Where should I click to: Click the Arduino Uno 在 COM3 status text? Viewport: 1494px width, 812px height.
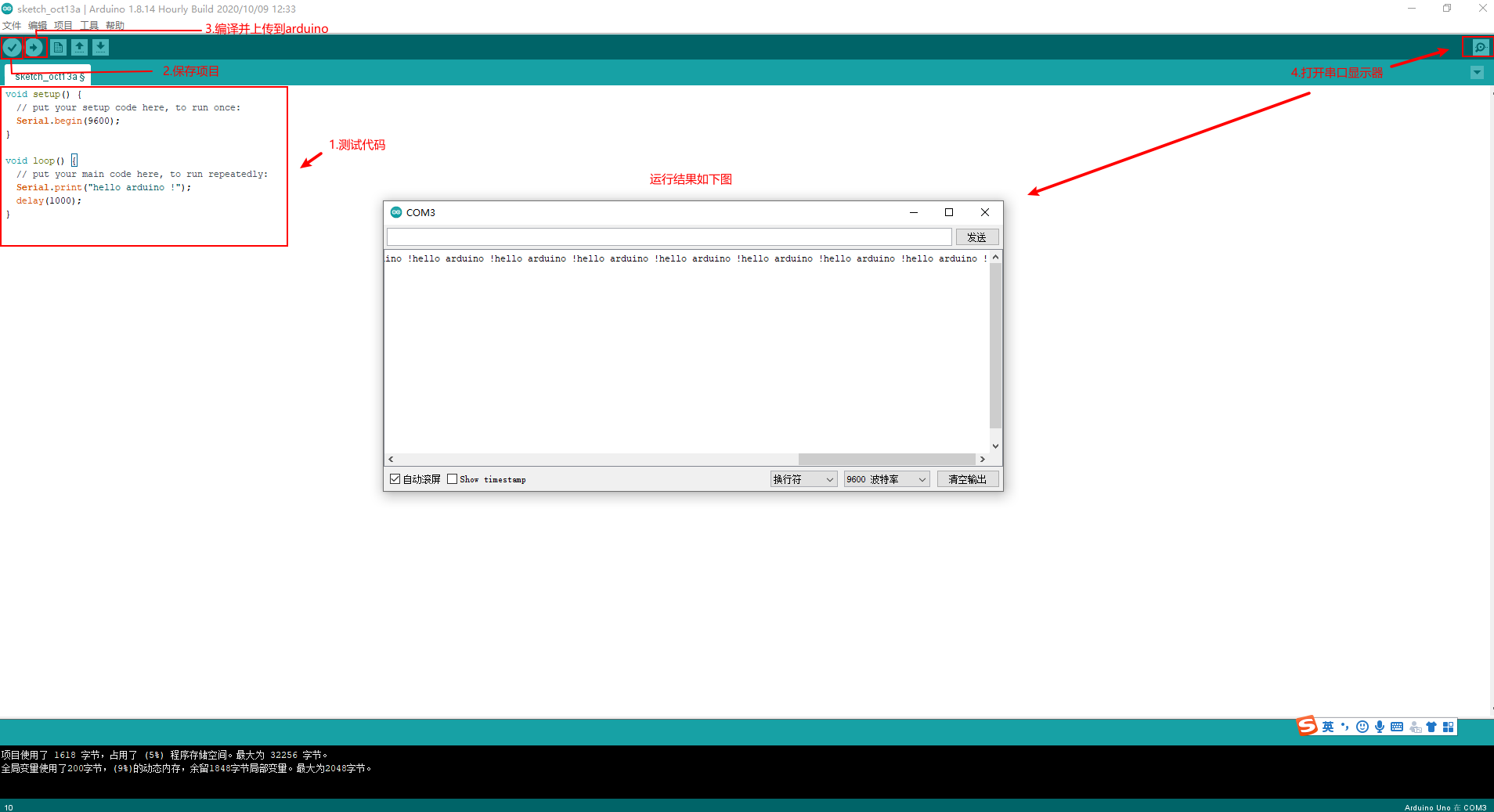pyautogui.click(x=1445, y=807)
